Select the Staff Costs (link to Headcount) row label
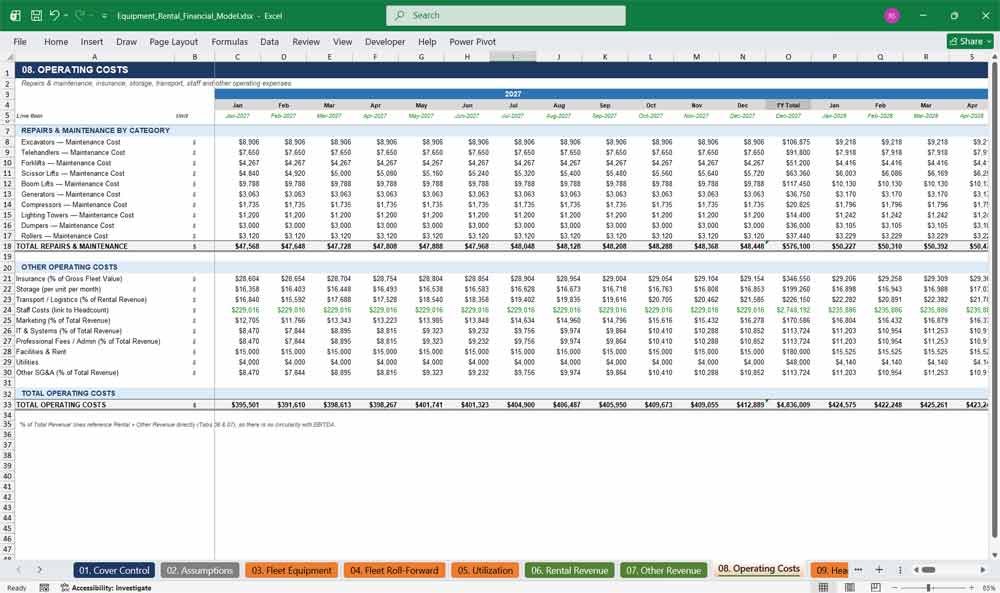This screenshot has width=1000, height=593. click(x=62, y=310)
